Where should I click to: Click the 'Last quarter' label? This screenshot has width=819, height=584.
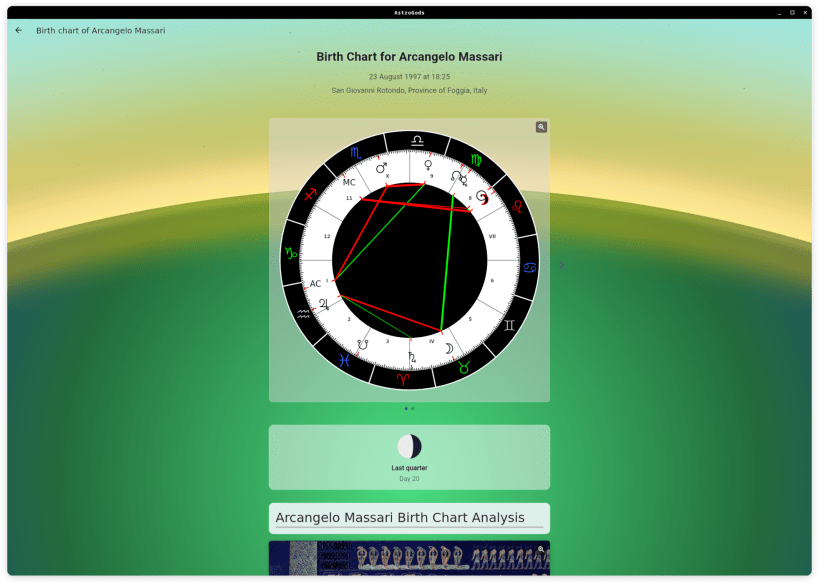(410, 468)
